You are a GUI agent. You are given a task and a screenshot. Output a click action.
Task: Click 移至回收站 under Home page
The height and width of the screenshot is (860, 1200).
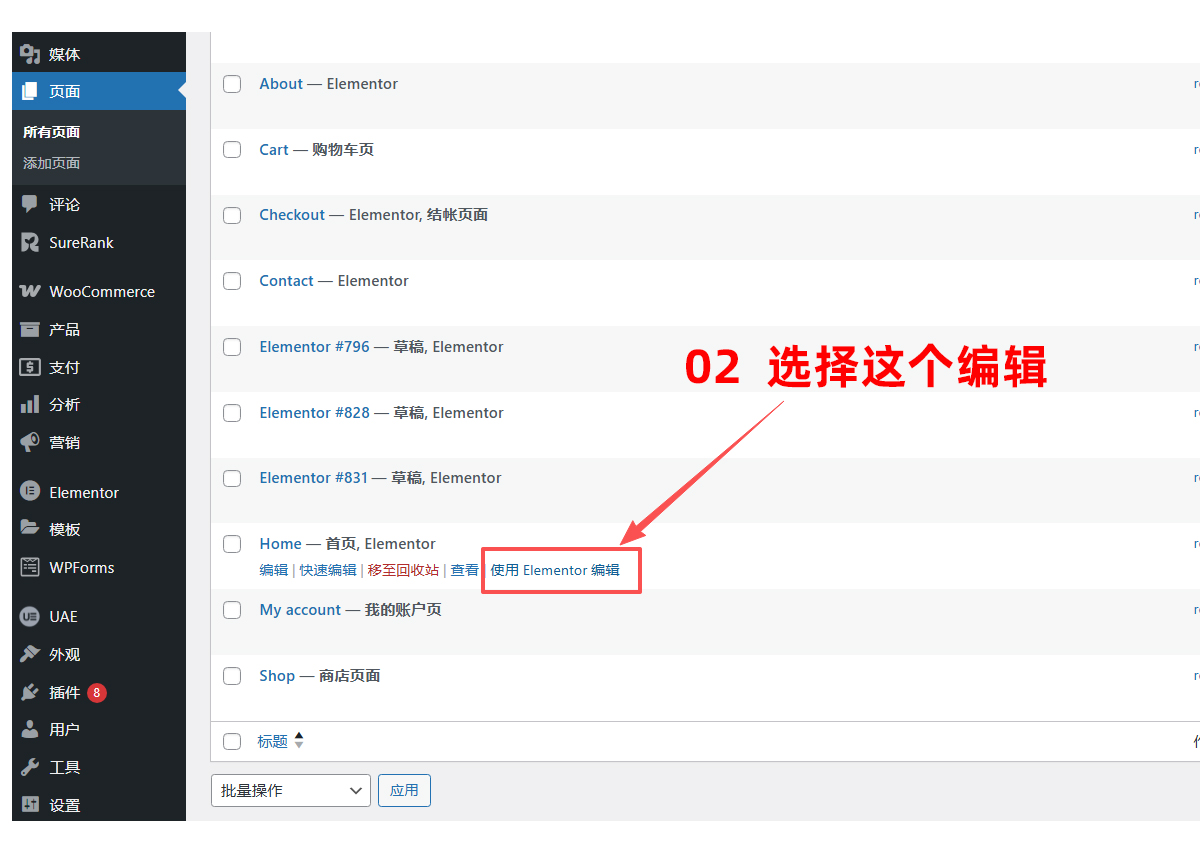coord(403,570)
